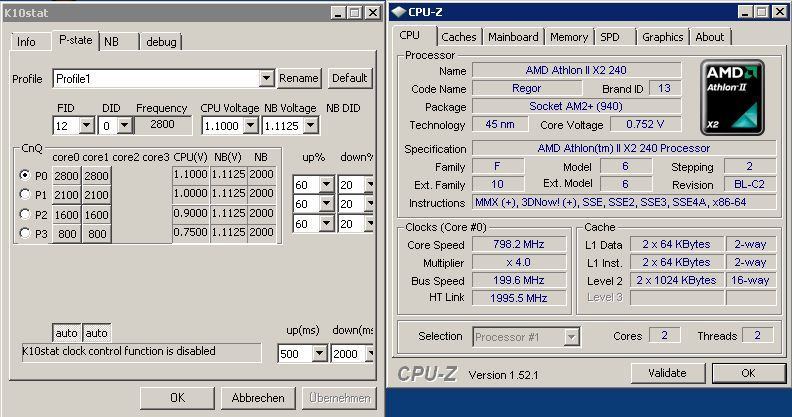792x417 pixels.
Task: Click the Revision value BL-C2
Action: (x=750, y=184)
